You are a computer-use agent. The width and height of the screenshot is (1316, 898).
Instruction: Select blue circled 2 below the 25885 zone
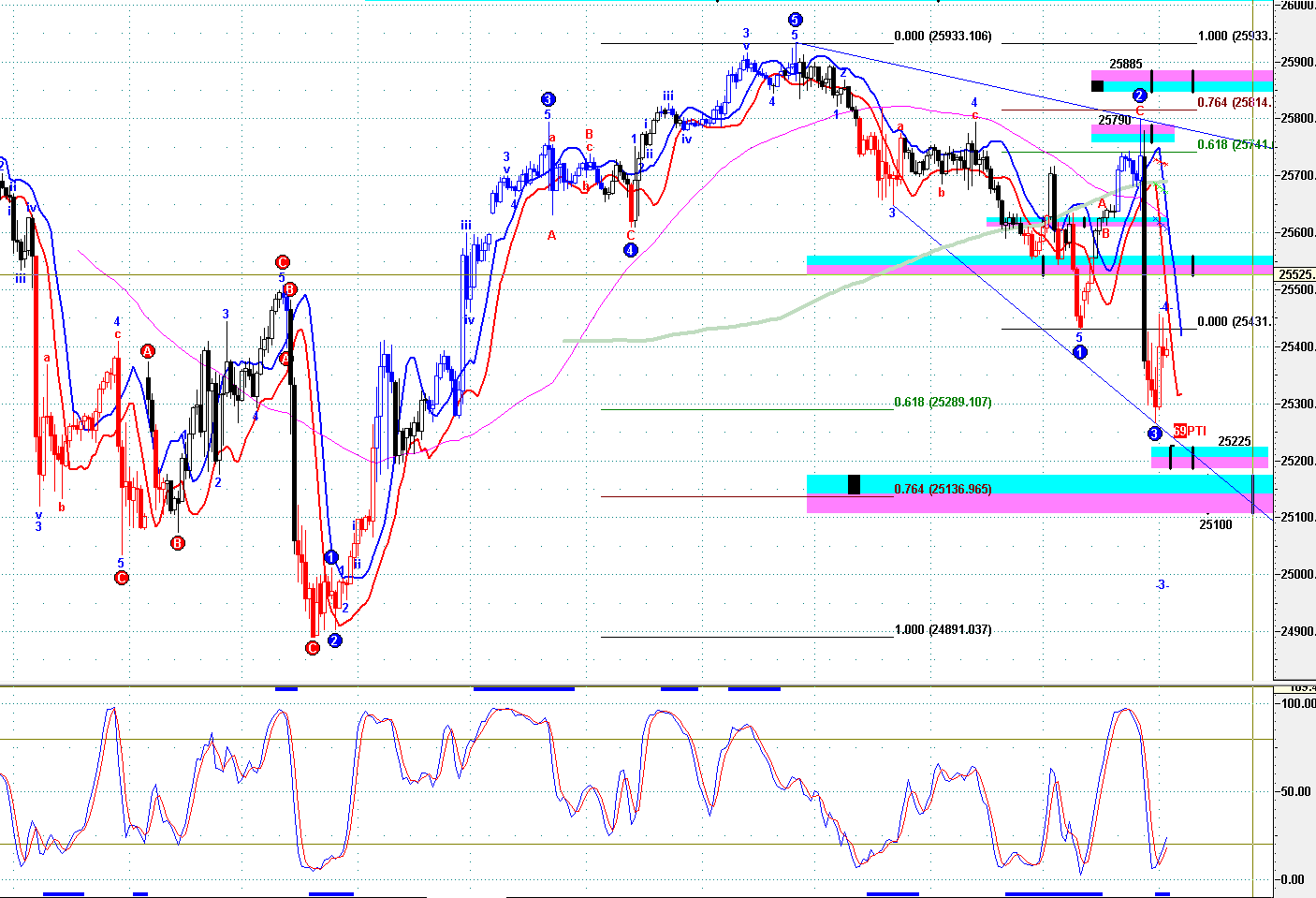click(1139, 96)
